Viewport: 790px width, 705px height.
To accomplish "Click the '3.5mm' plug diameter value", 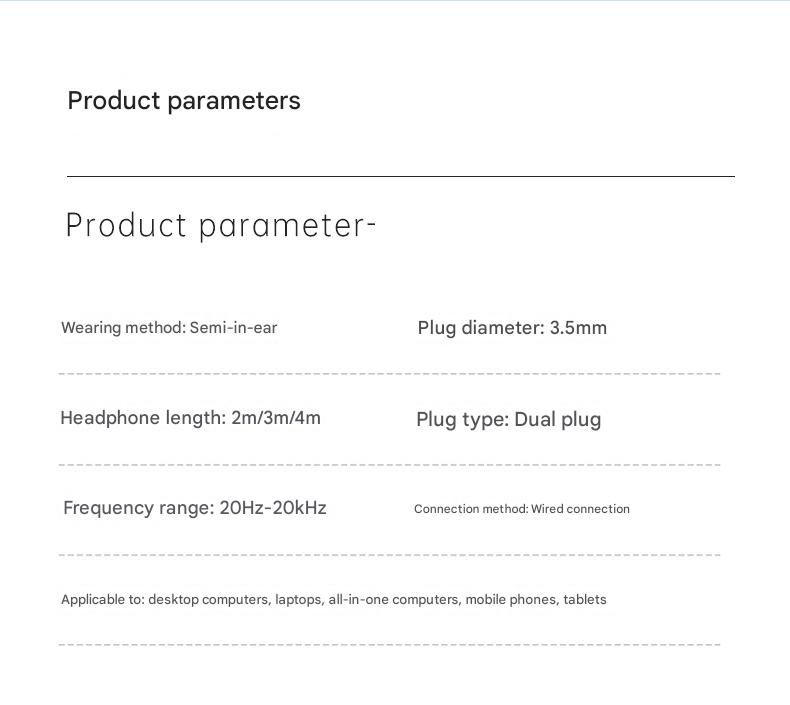I will pyautogui.click(x=578, y=328).
